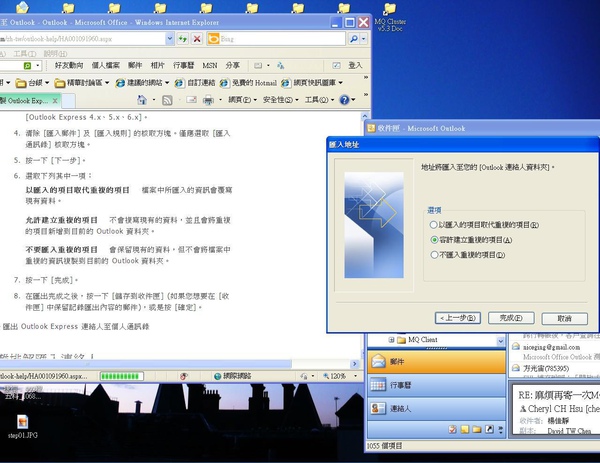
Task: Click the green page loading progress bar
Action: click(122, 376)
